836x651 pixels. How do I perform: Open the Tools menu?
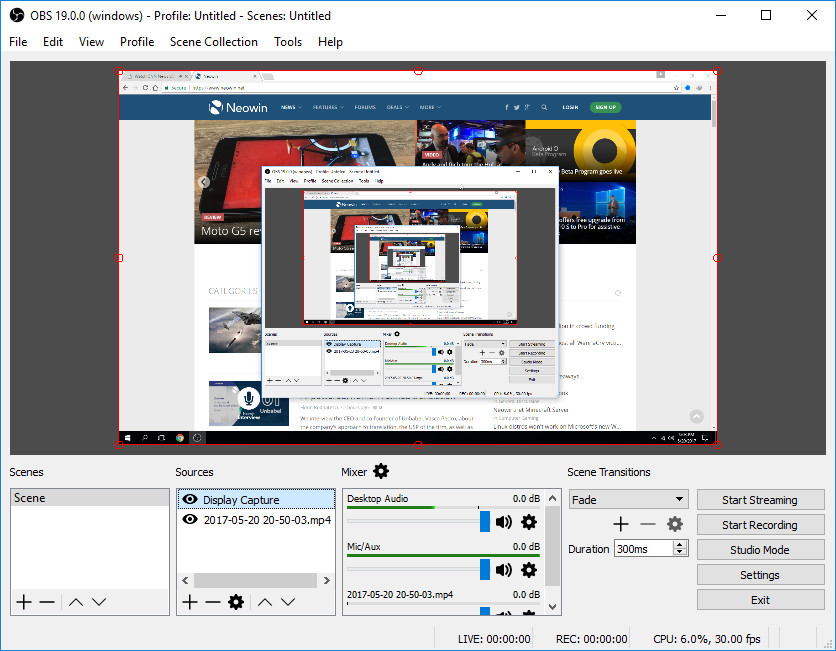(288, 42)
